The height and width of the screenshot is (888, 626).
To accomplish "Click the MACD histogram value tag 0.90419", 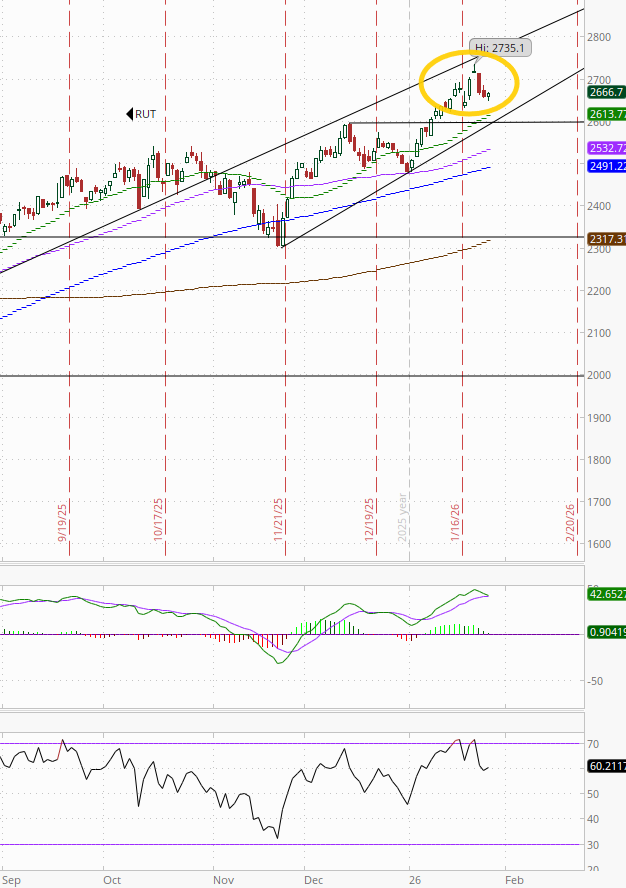I will [x=607, y=633].
